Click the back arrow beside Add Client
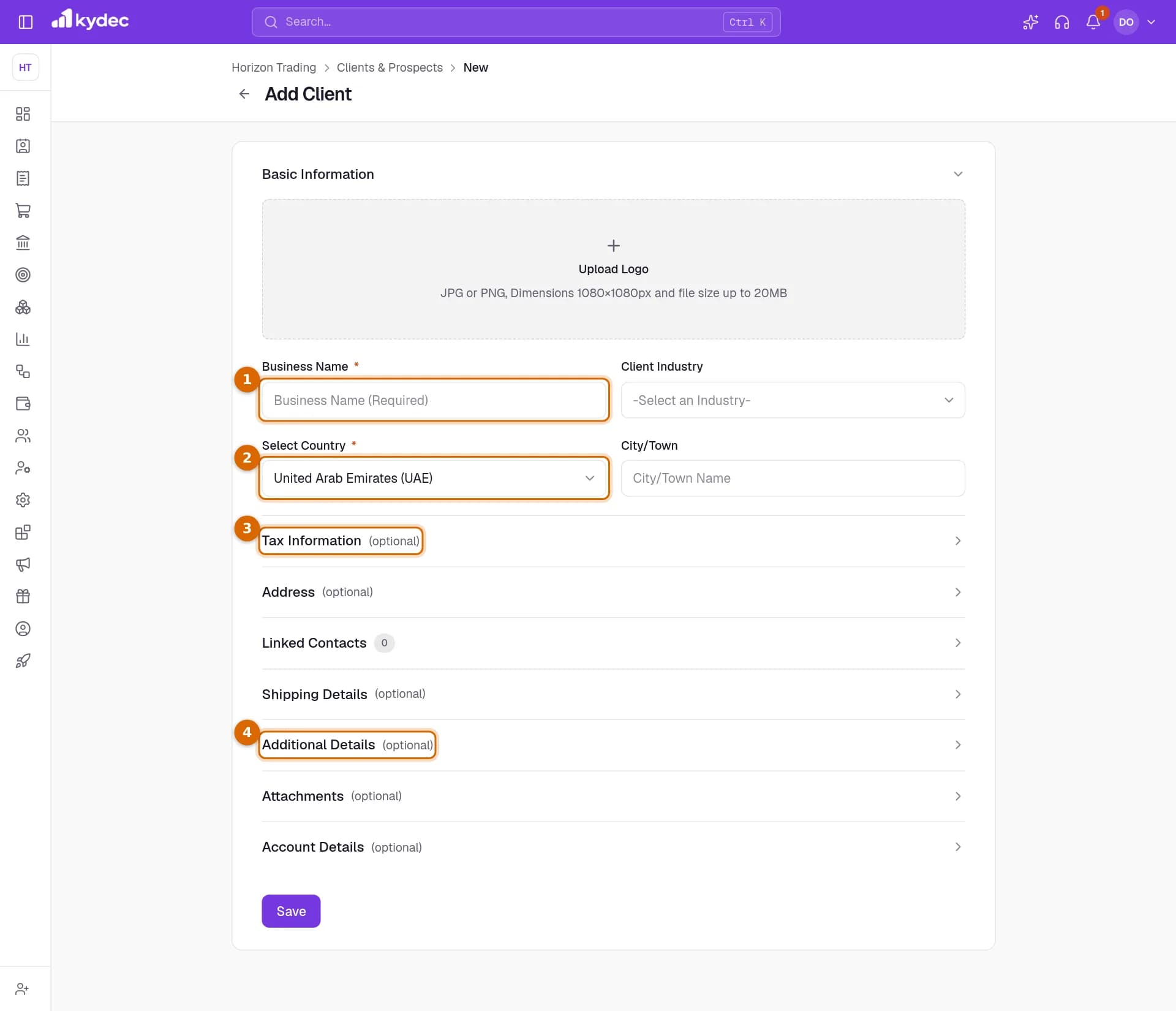The image size is (1176, 1011). pyautogui.click(x=244, y=94)
